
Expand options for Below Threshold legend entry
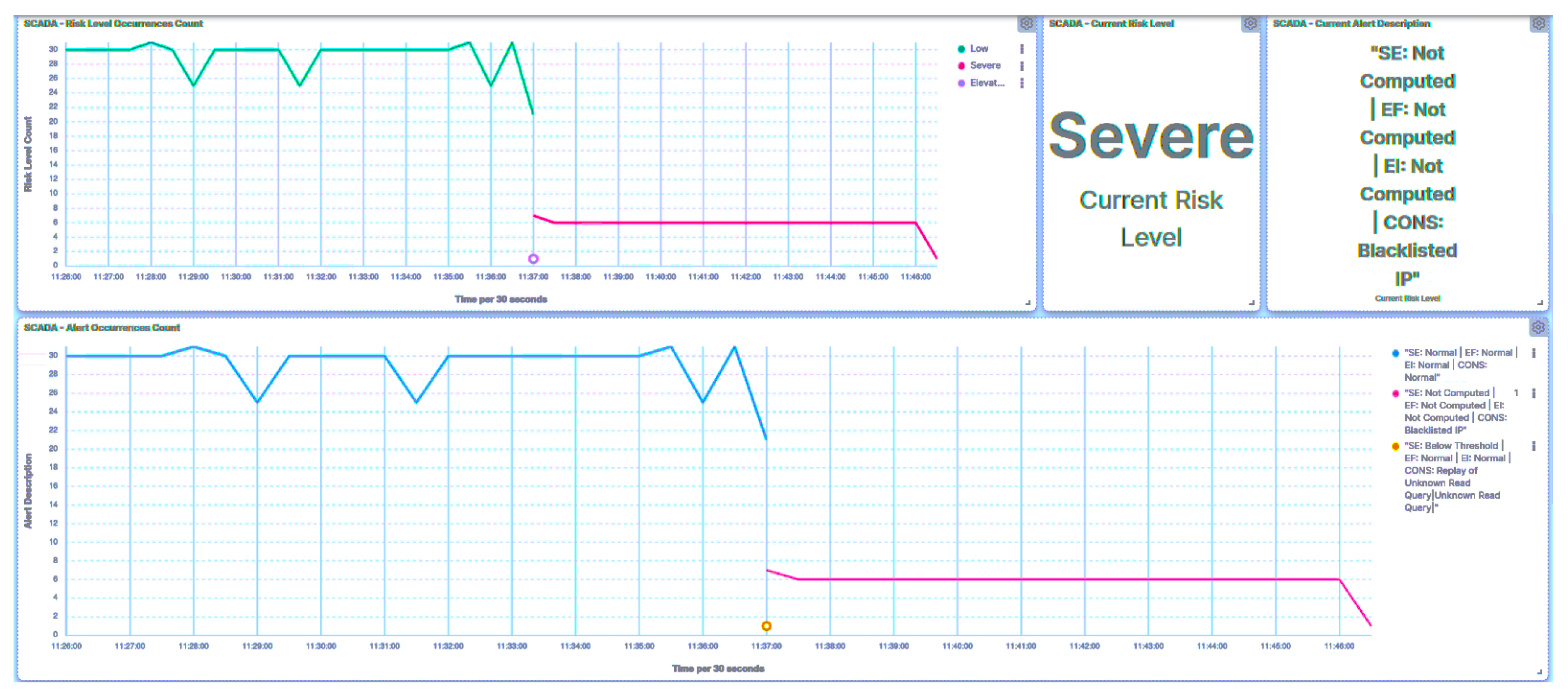pos(1533,446)
